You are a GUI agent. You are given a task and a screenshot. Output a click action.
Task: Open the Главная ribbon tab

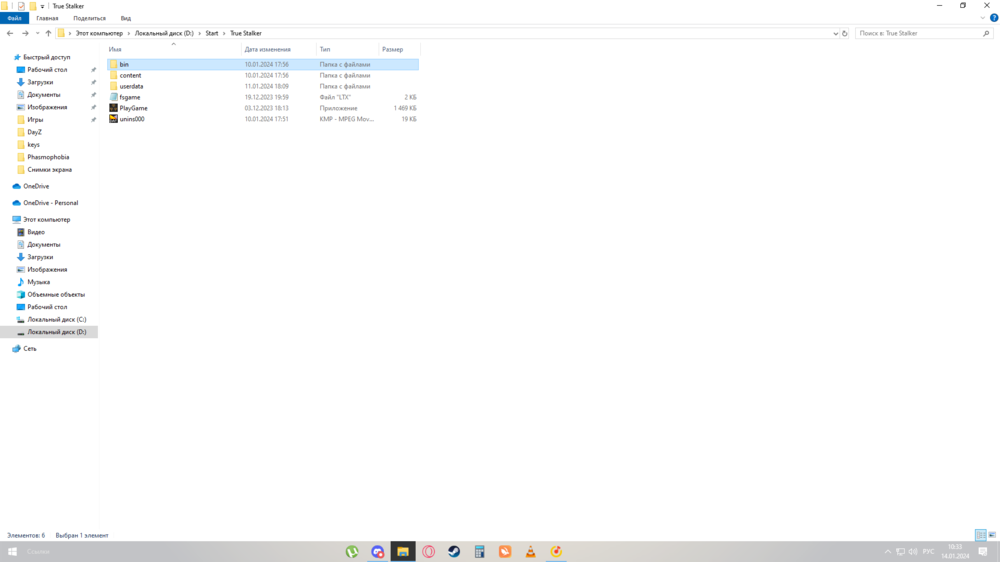point(47,18)
